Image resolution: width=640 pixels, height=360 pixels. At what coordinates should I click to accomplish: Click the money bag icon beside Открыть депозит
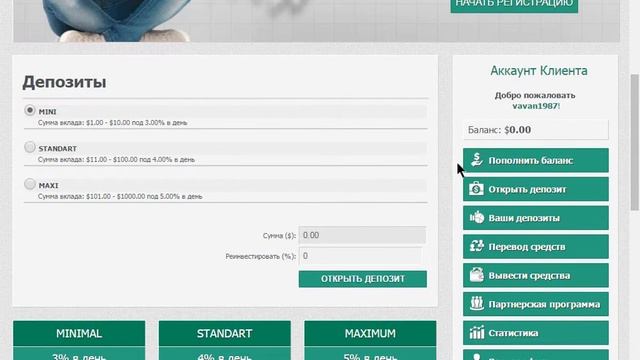tap(476, 189)
